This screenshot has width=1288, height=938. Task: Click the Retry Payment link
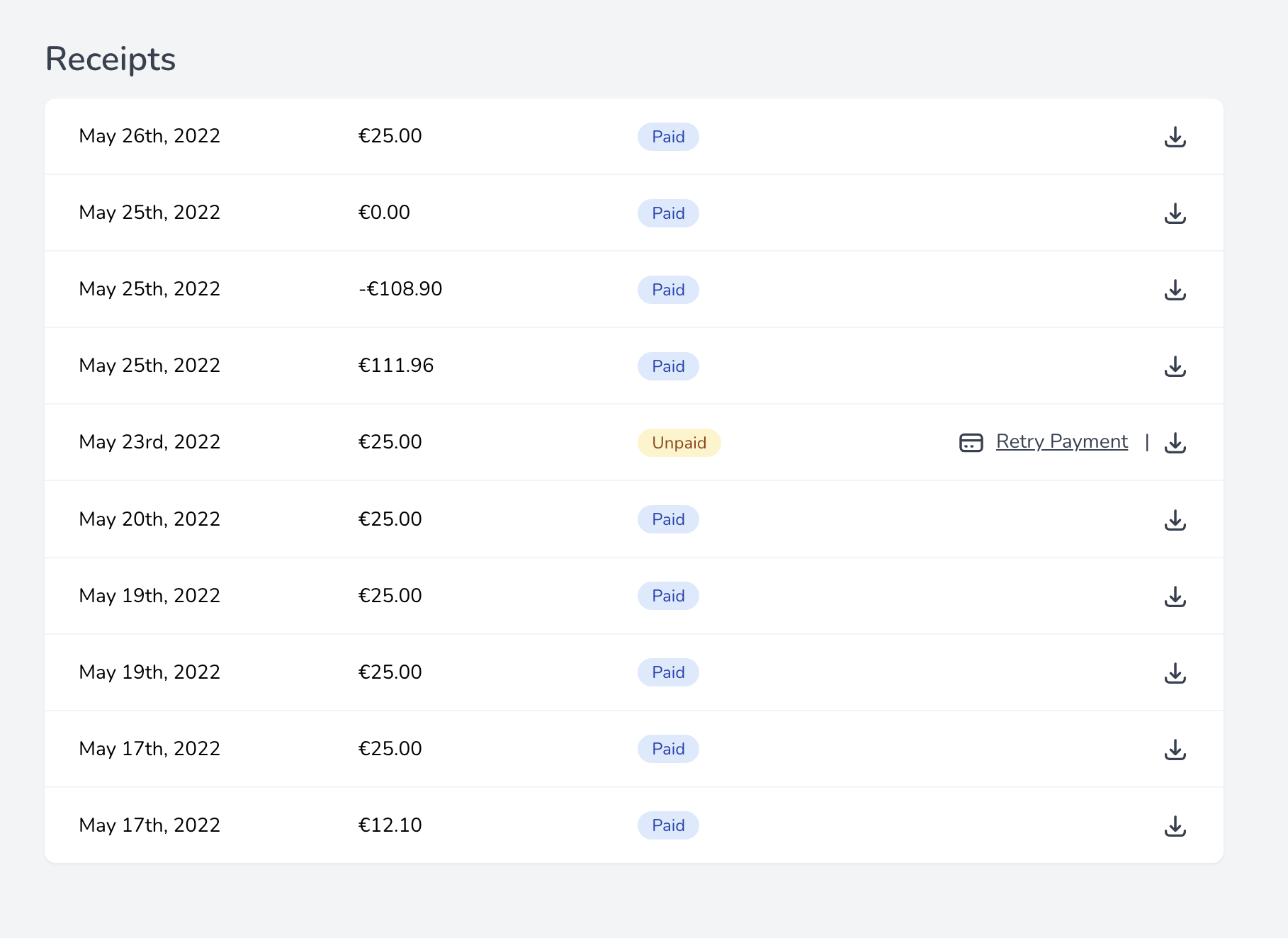pos(1061,441)
